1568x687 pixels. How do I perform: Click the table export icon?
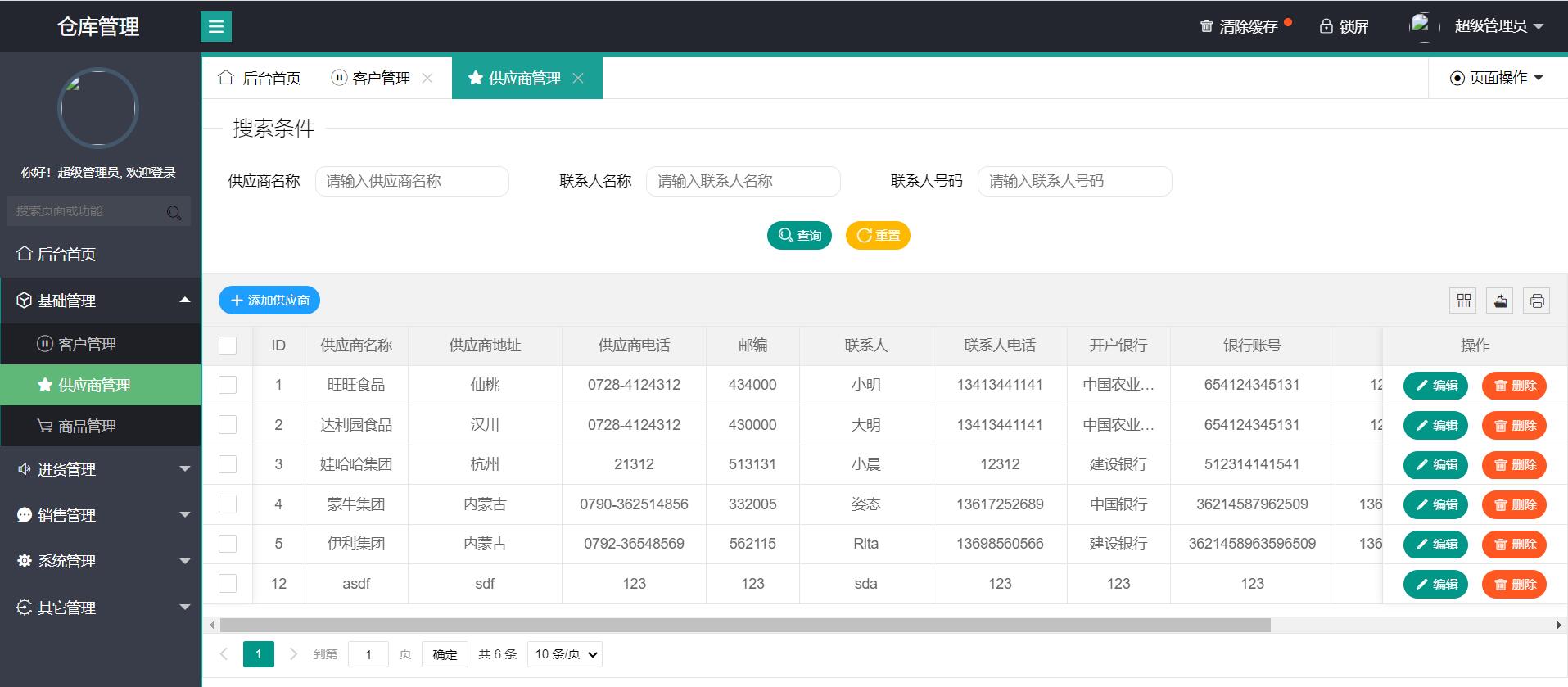(1500, 301)
